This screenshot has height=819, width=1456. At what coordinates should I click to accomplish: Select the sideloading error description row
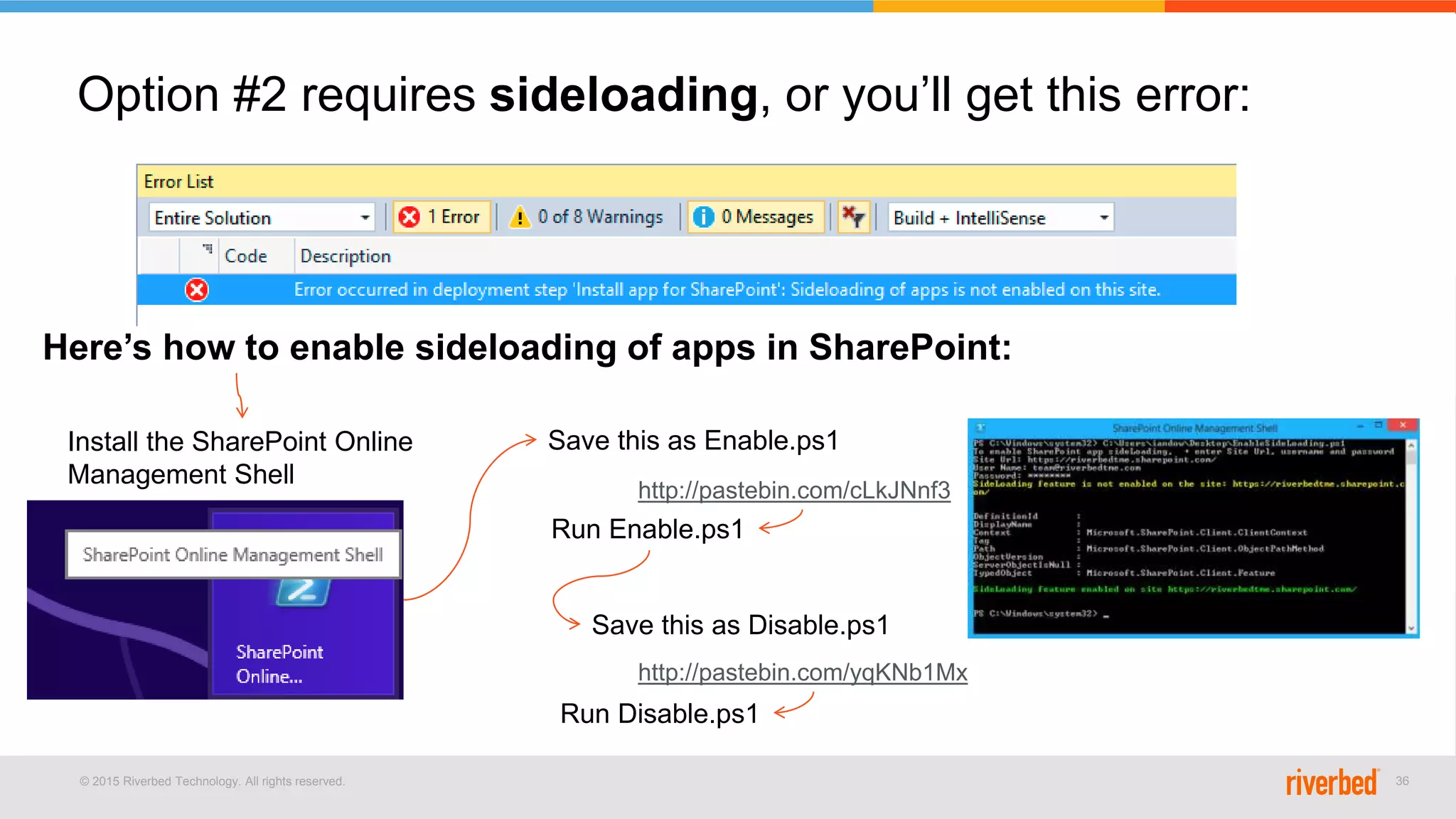coord(727,290)
